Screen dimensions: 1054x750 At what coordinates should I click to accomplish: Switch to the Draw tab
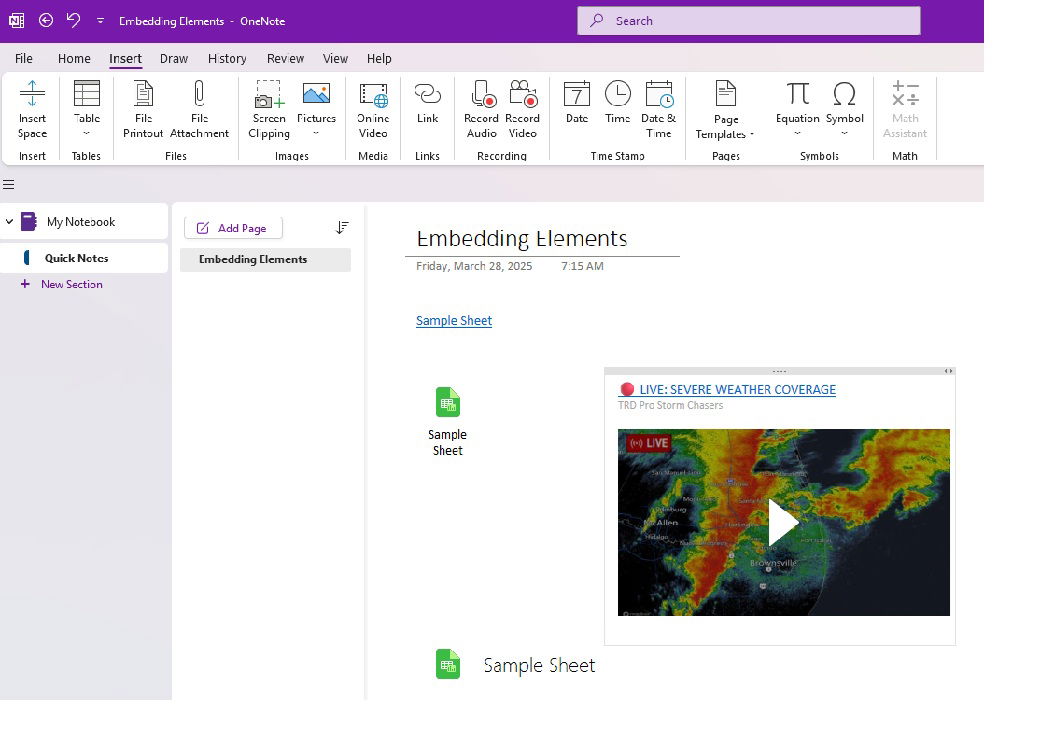pyautogui.click(x=173, y=58)
